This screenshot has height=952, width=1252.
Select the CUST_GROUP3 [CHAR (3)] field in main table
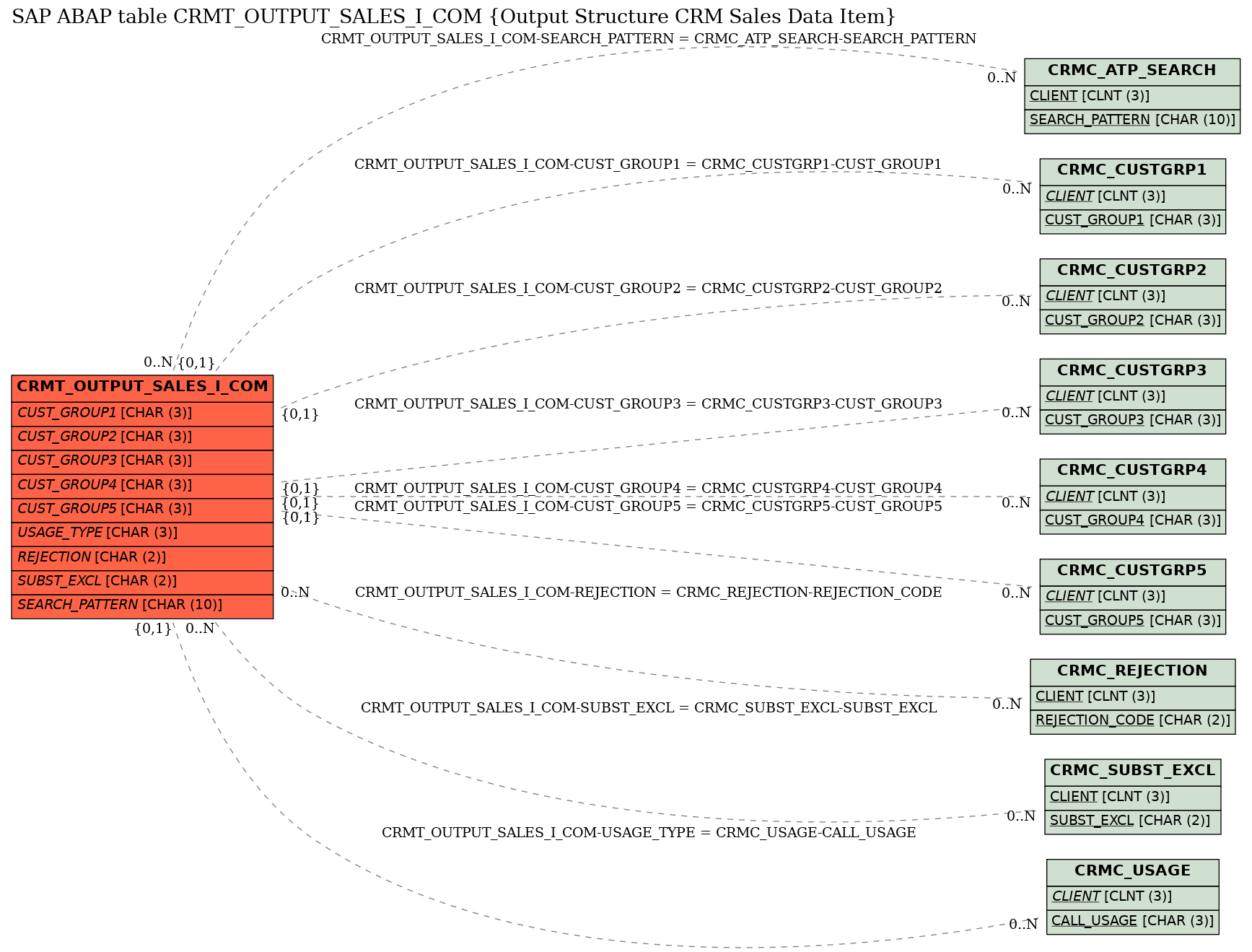(142, 461)
